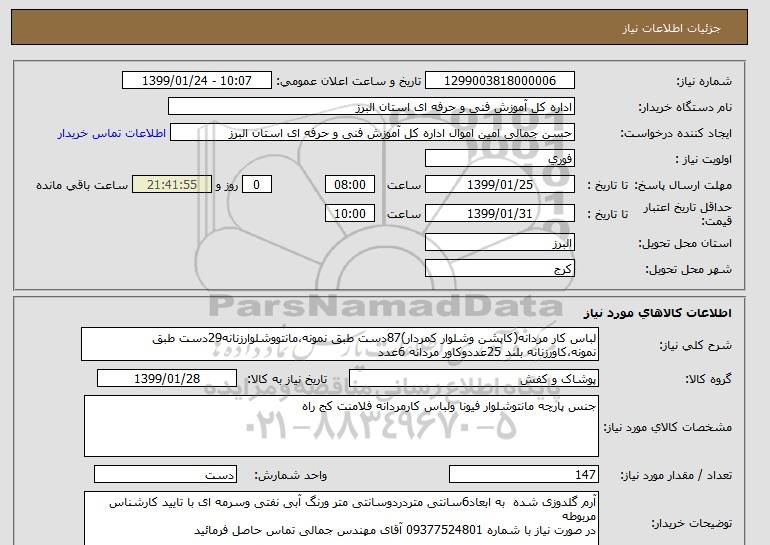The image size is (770, 545).
Task: Select the delivery province field البرز
Action: click(x=499, y=243)
